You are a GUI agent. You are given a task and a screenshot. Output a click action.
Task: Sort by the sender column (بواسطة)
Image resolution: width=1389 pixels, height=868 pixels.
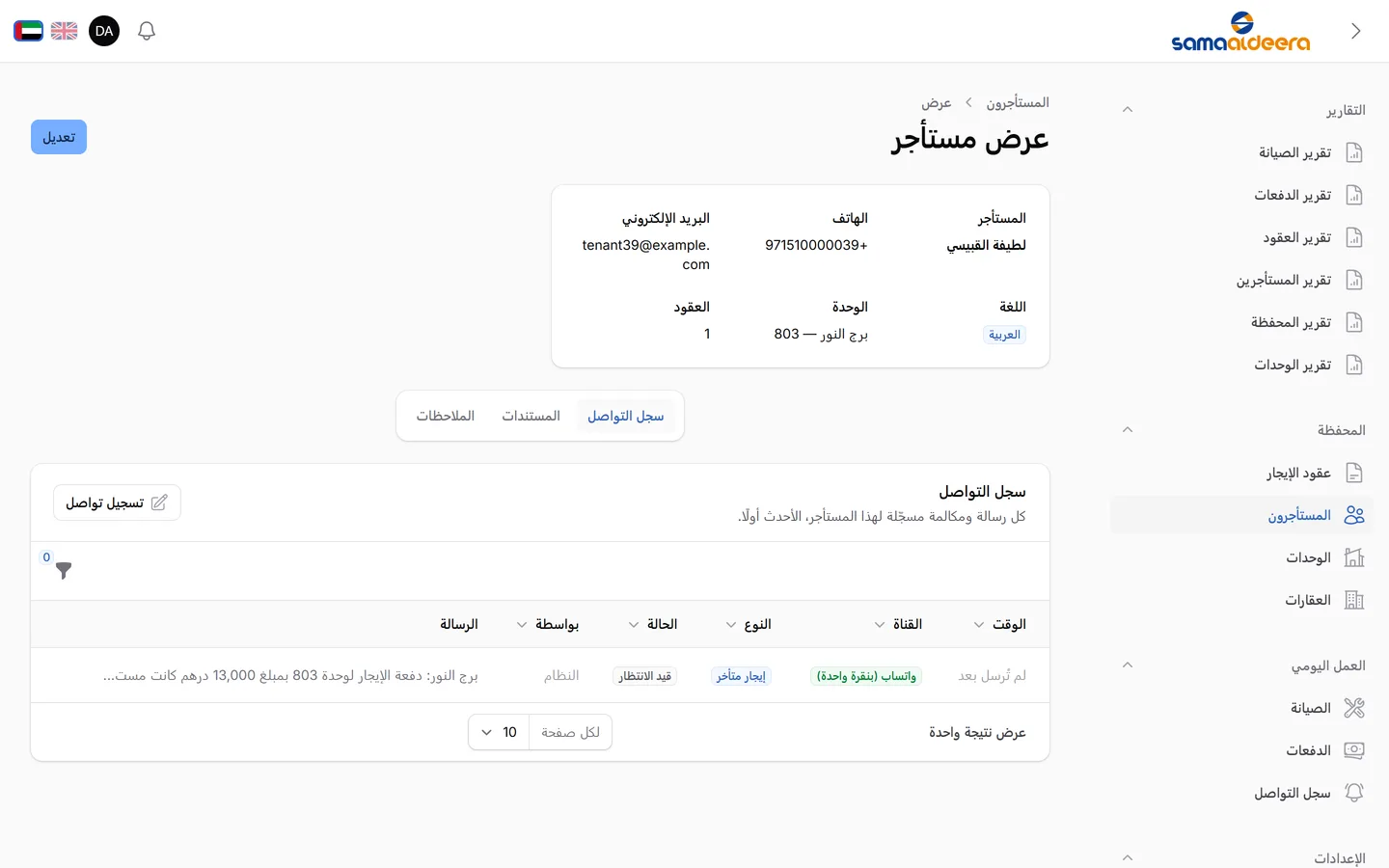click(548, 624)
